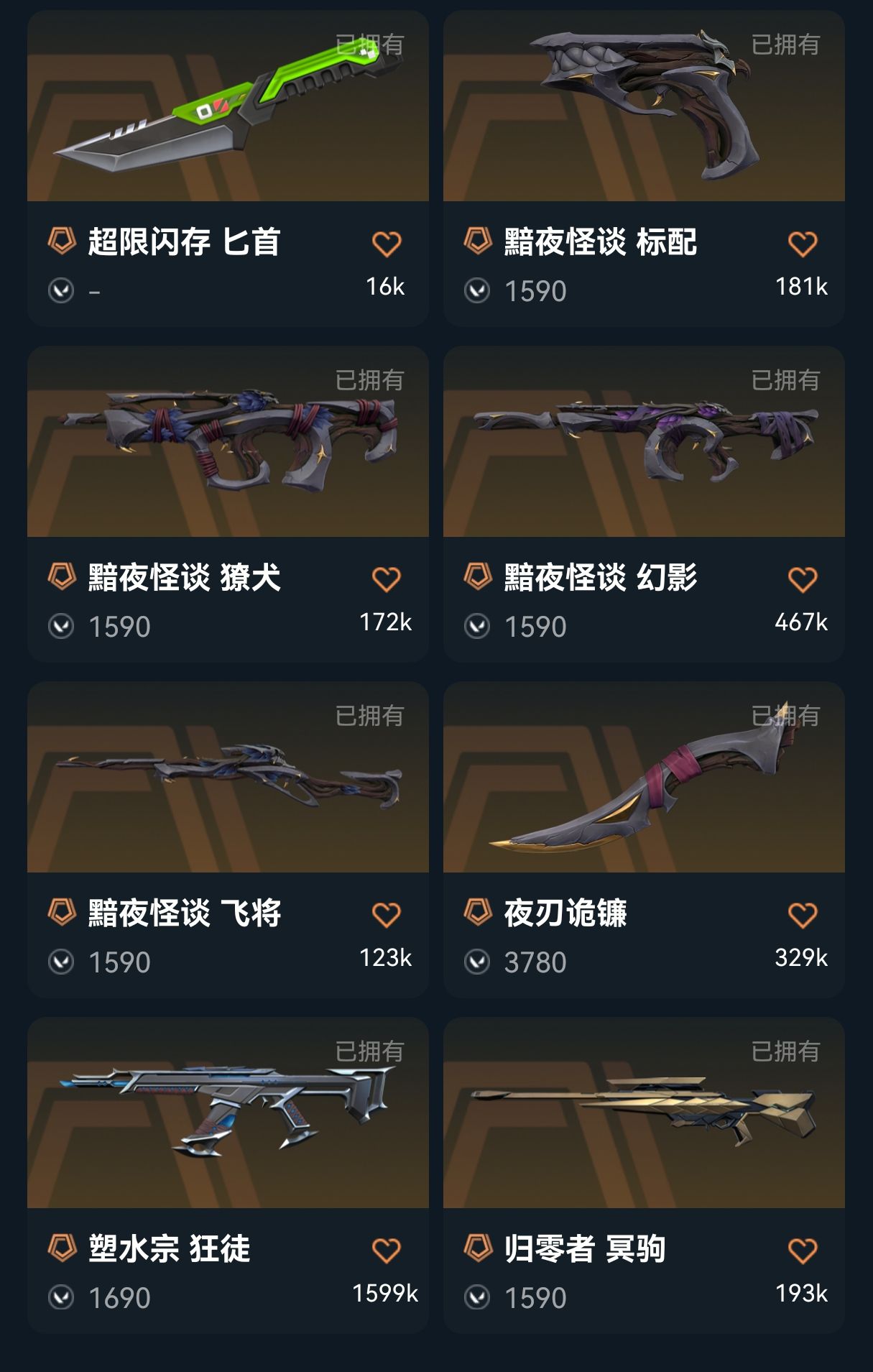873x1372 pixels.
Task: Heart the 塑水宗 狂徒 skin
Action: tap(387, 1251)
